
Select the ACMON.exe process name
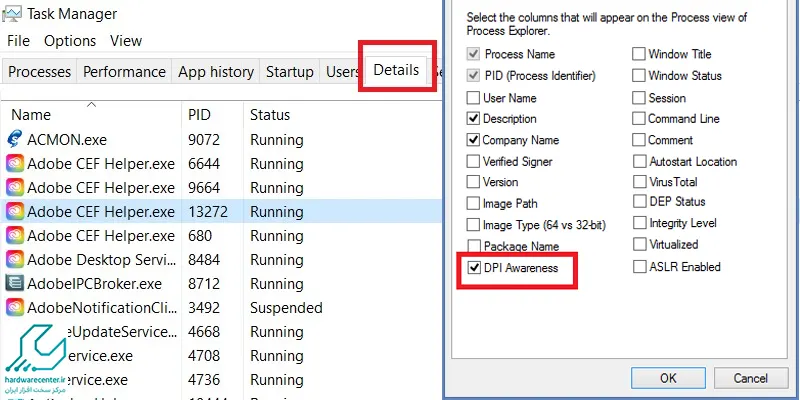[67, 140]
